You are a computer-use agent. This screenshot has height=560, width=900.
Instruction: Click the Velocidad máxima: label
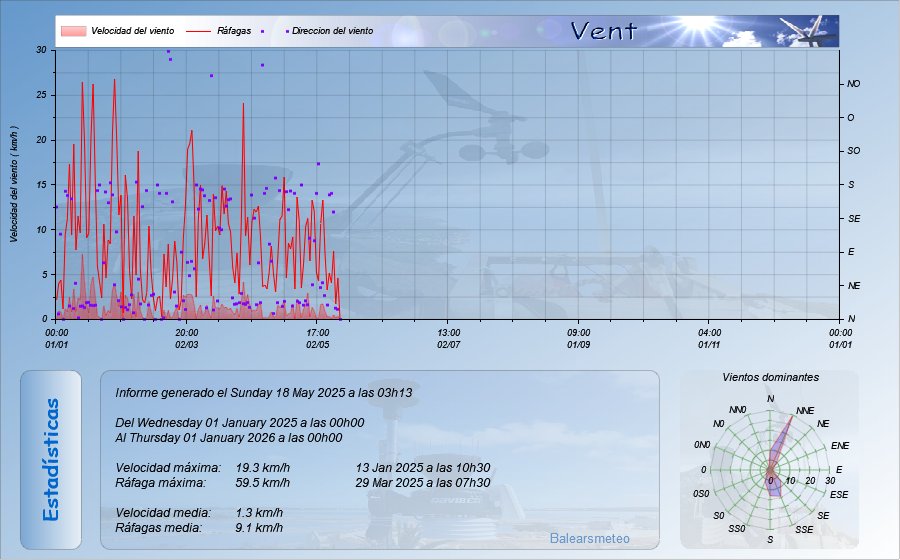[x=168, y=468]
